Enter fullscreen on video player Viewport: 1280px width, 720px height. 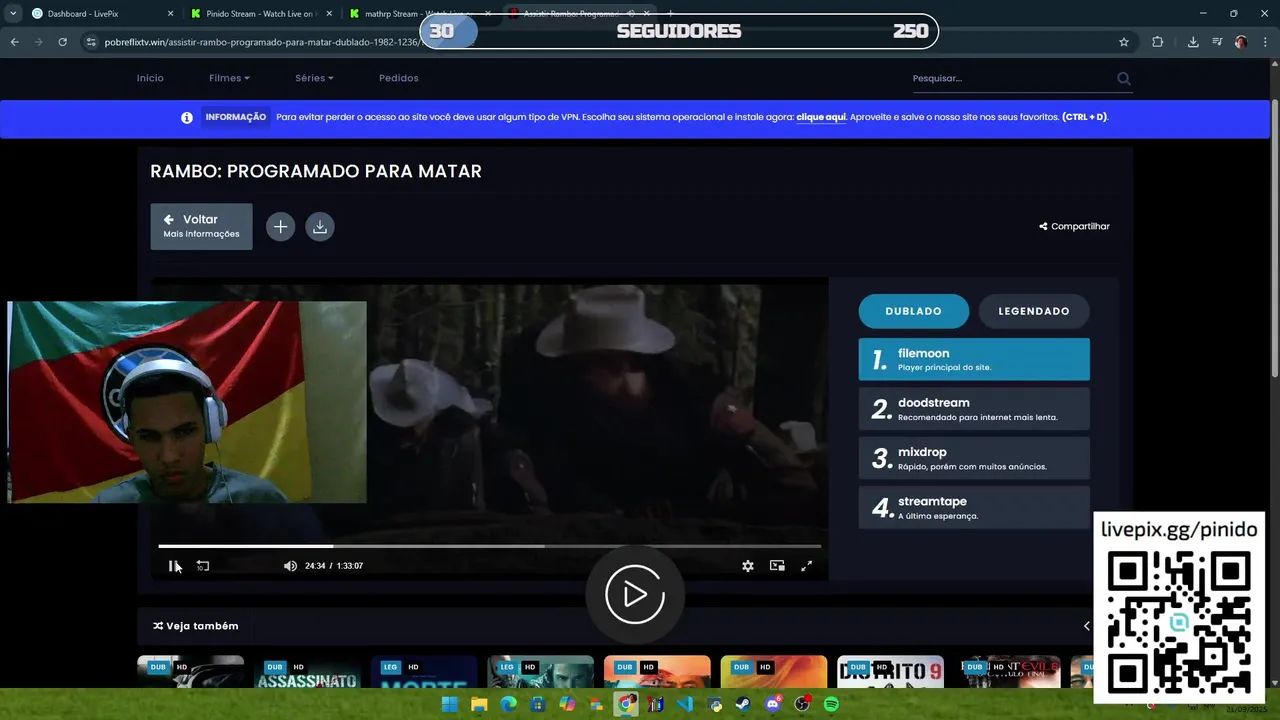tap(807, 566)
